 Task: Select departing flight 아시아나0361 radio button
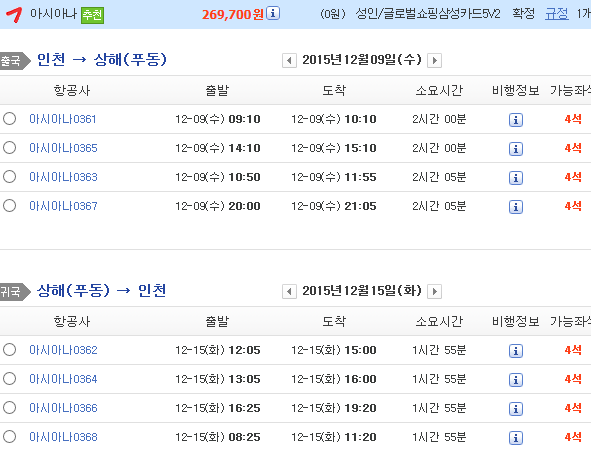point(9,118)
